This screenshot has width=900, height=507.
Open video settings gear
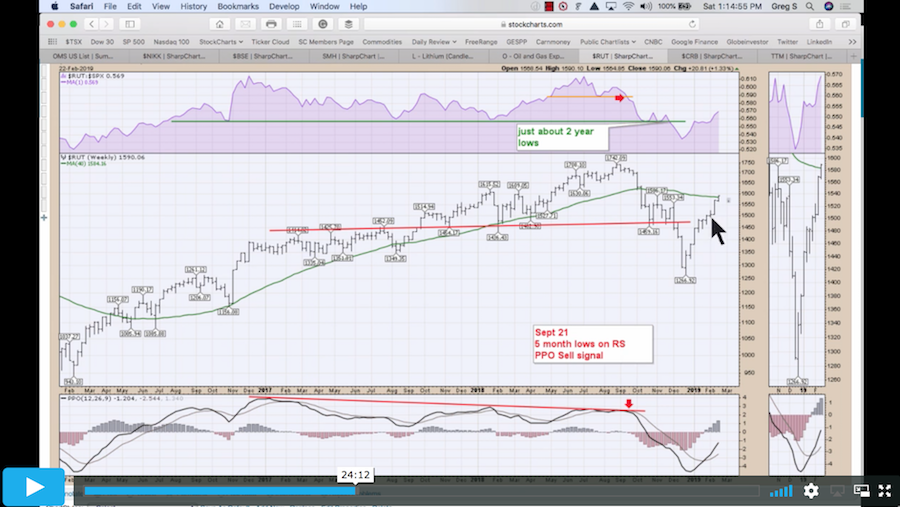pyautogui.click(x=810, y=490)
